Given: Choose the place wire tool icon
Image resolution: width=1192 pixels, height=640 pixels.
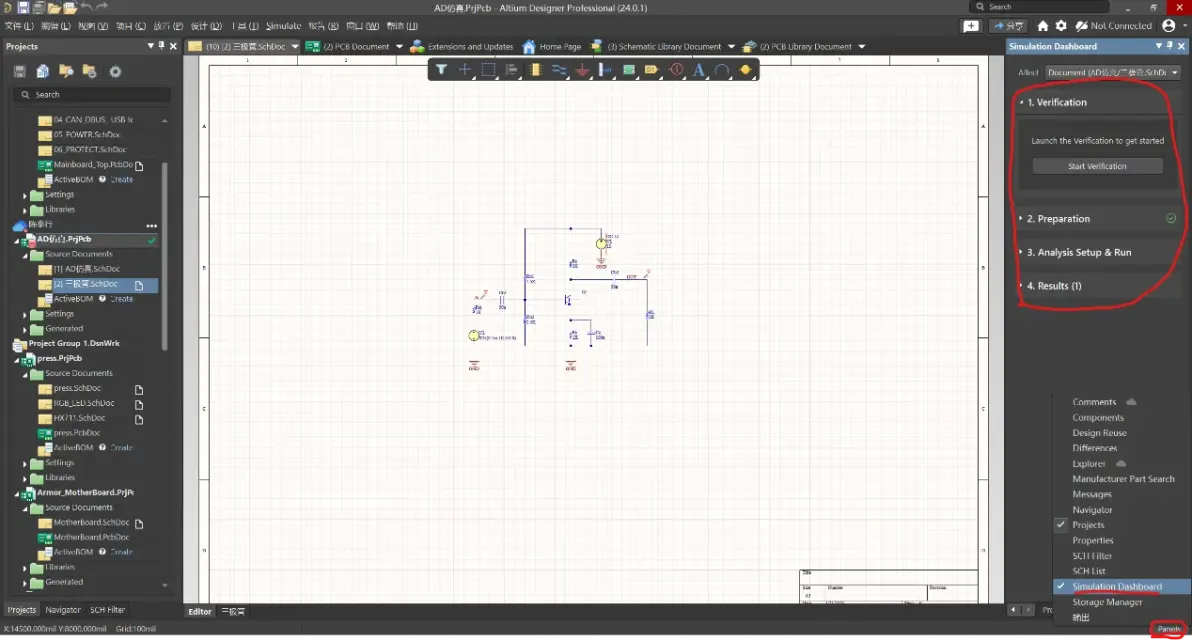Looking at the screenshot, I should click(x=559, y=70).
